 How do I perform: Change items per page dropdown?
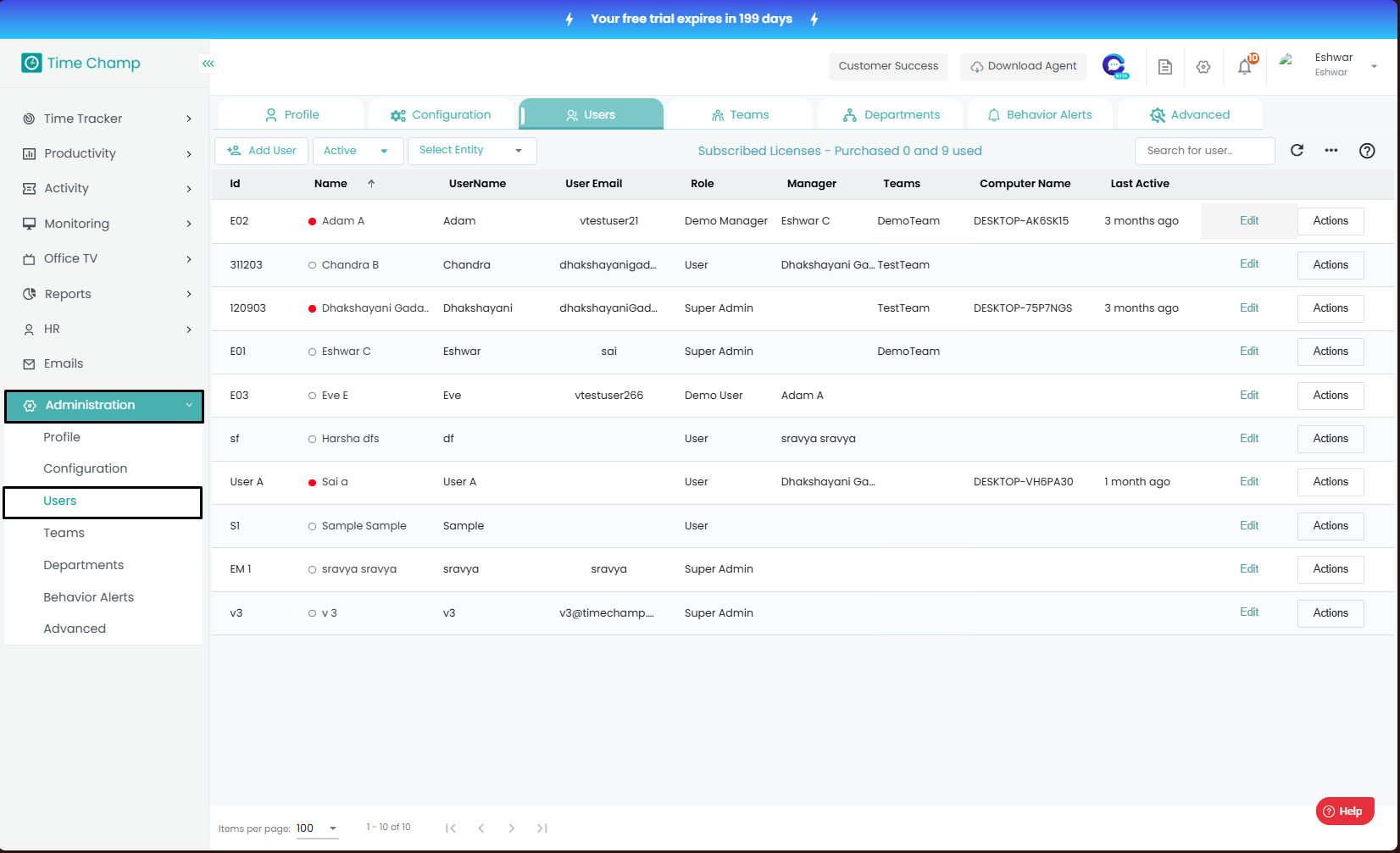pos(317,828)
